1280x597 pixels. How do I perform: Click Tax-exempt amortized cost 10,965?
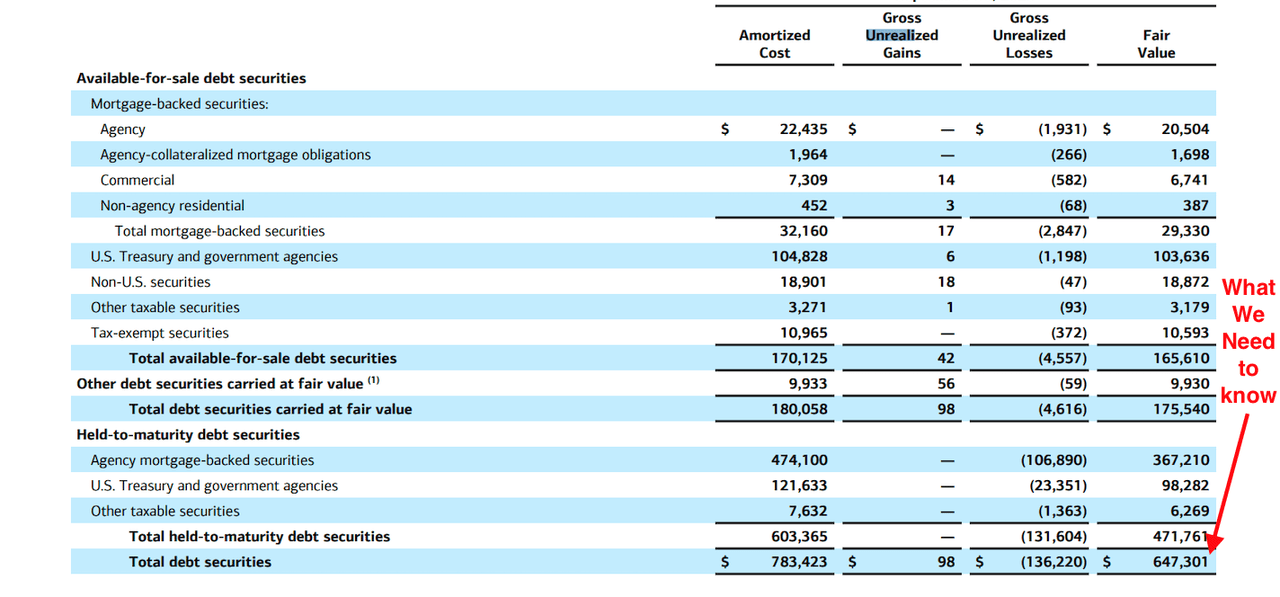pos(803,333)
